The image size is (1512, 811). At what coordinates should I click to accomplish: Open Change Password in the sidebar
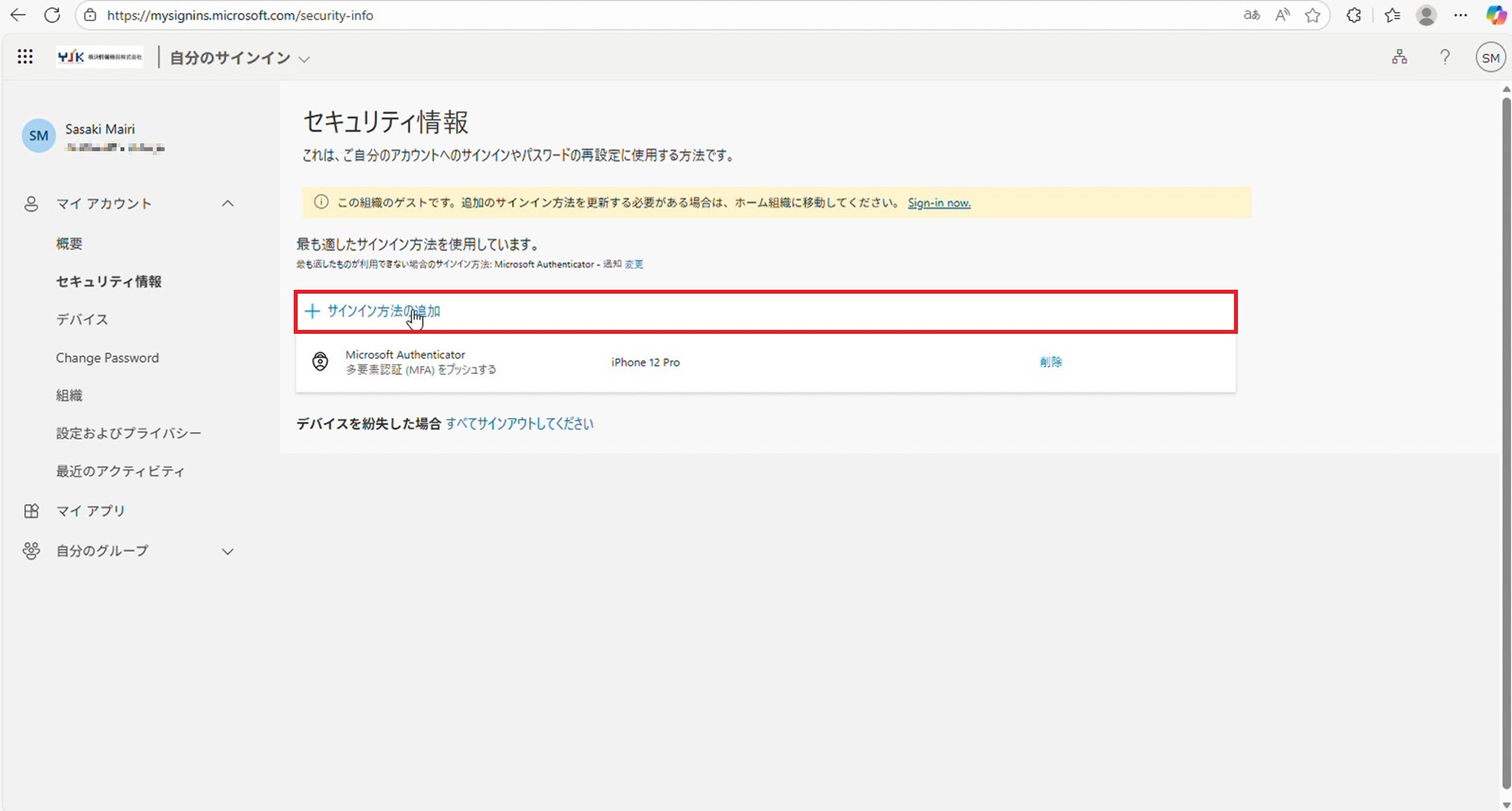click(x=107, y=357)
